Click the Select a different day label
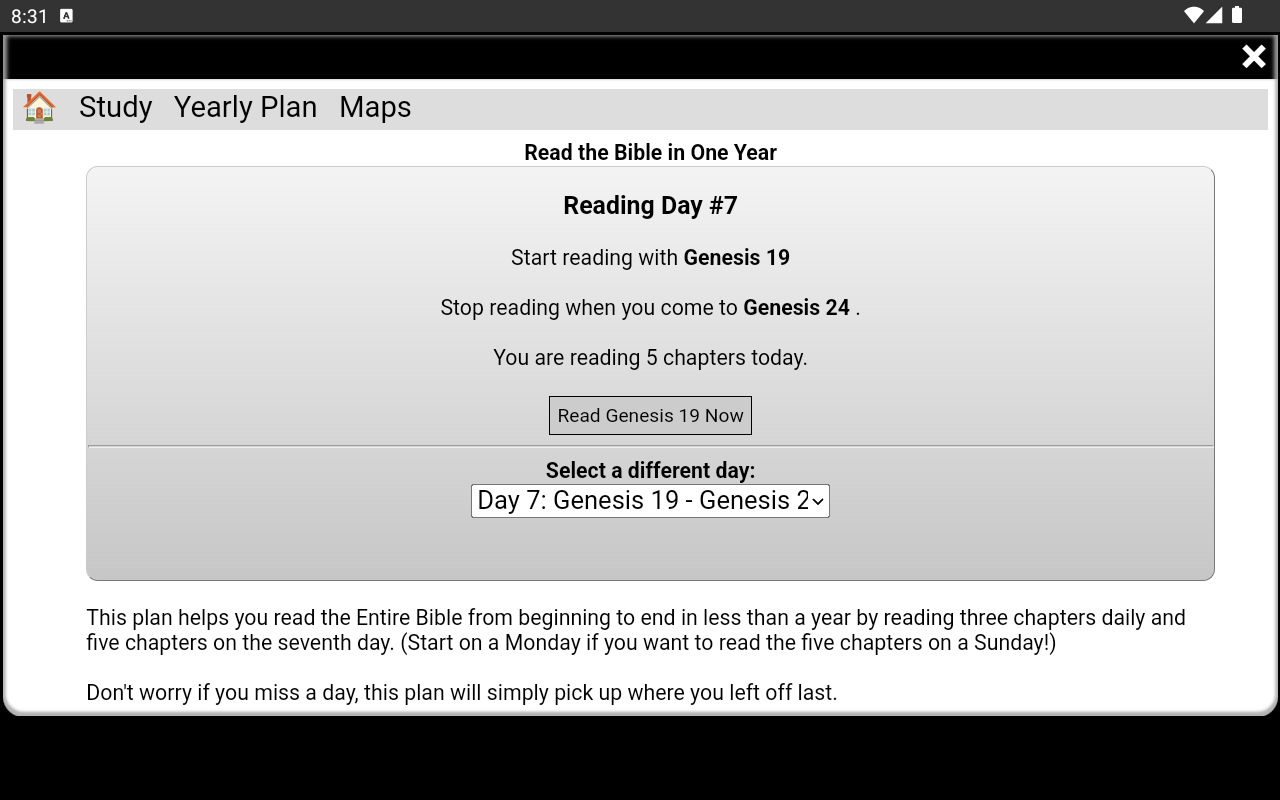Viewport: 1280px width, 800px height. [650, 470]
